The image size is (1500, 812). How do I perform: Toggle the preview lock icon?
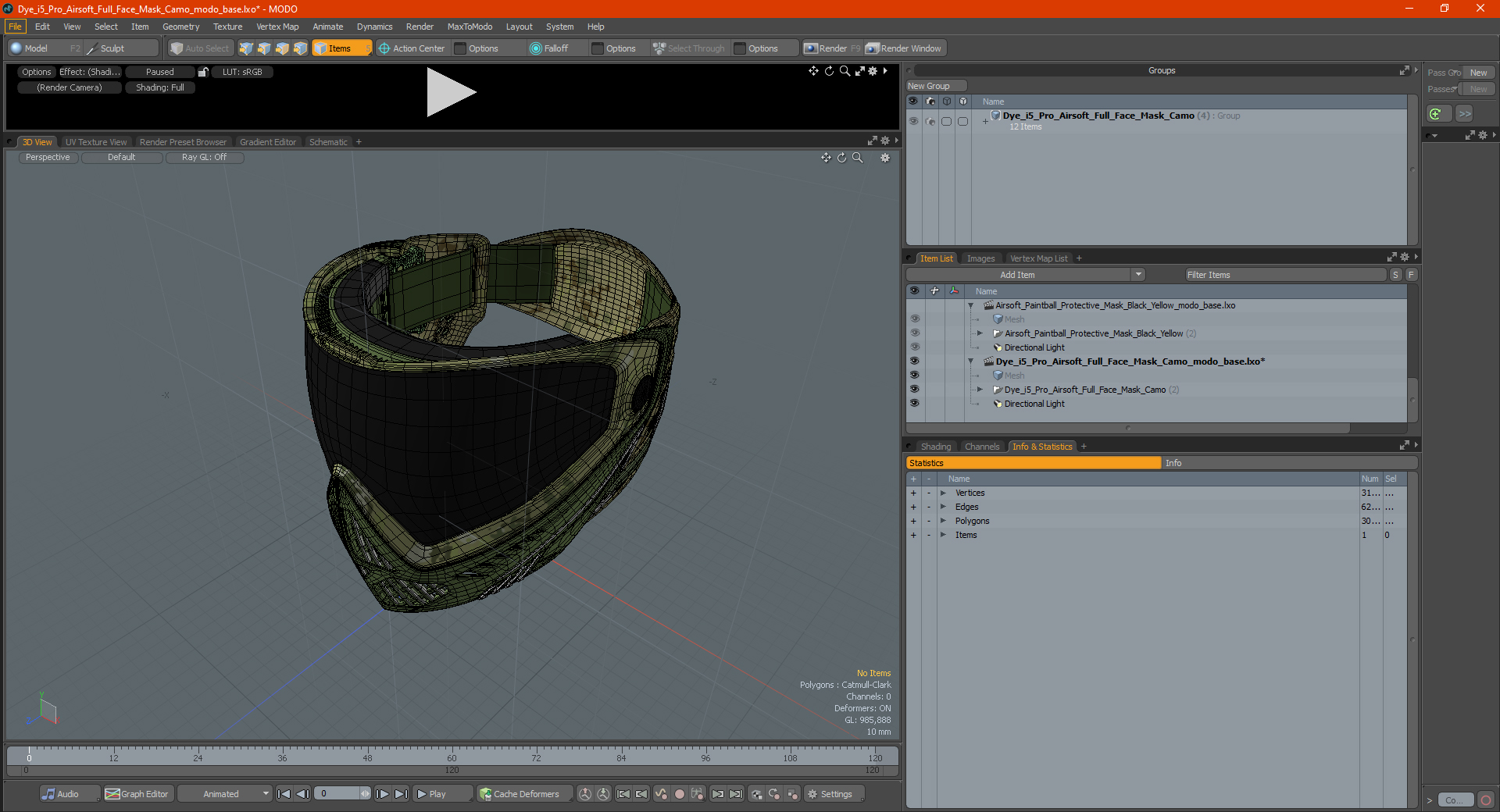(203, 72)
